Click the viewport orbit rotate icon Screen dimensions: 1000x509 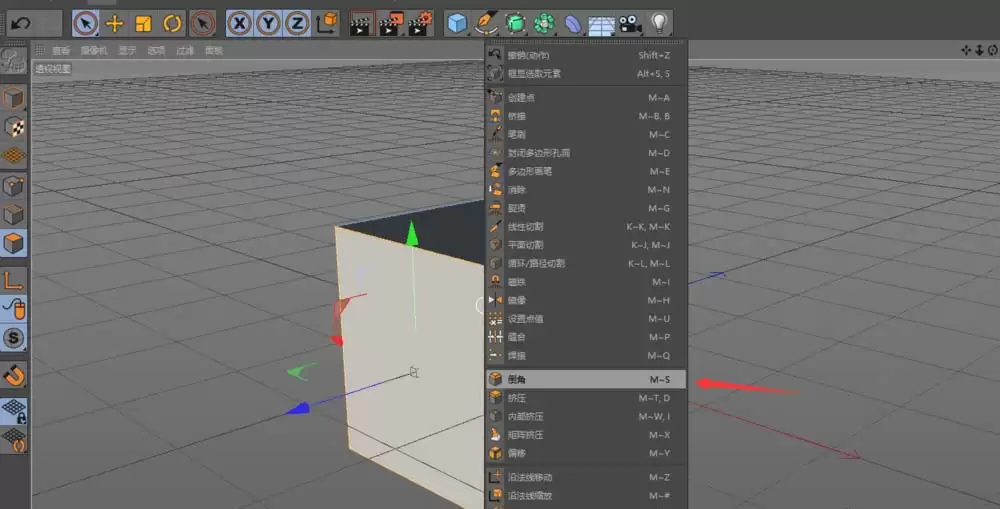coord(992,50)
